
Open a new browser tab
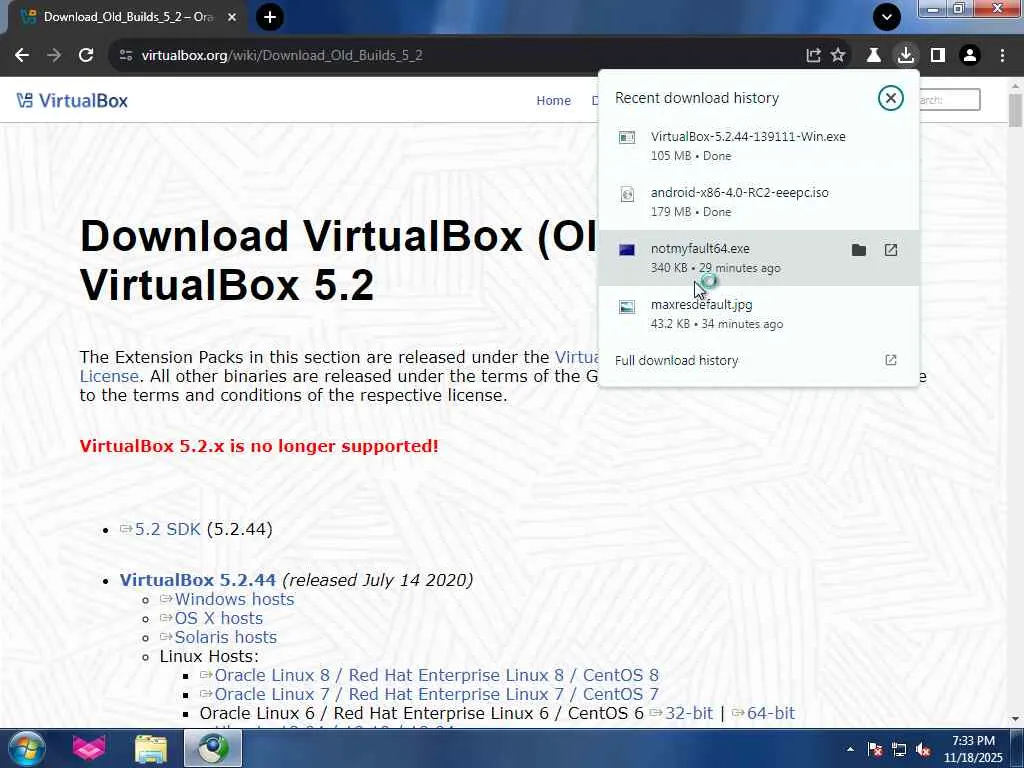pos(270,17)
